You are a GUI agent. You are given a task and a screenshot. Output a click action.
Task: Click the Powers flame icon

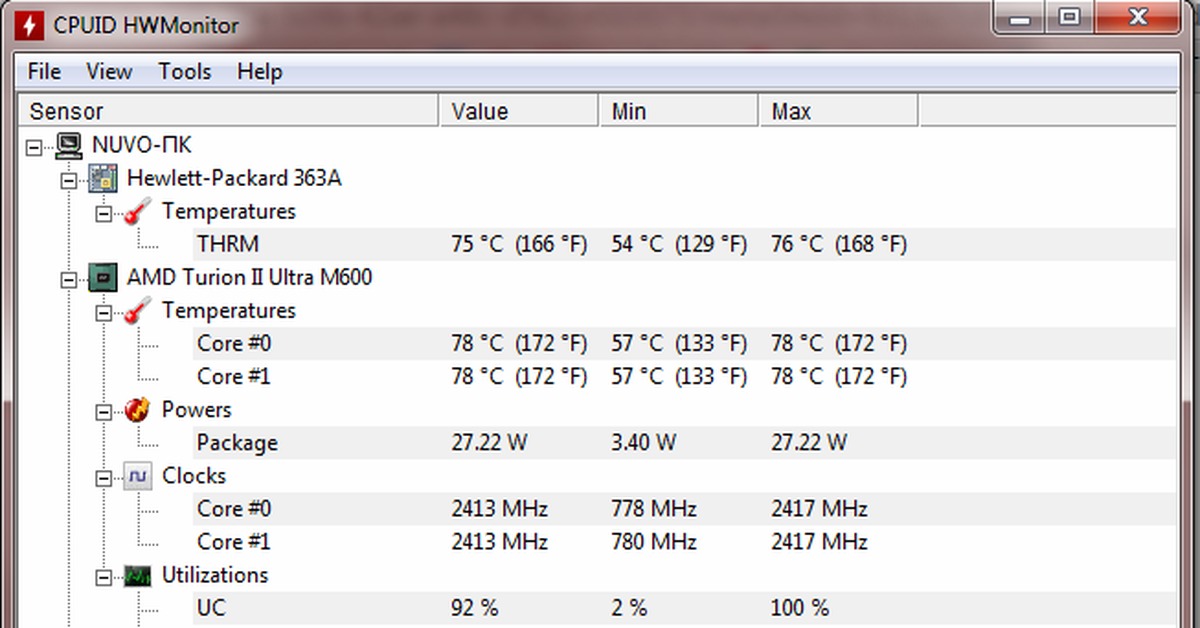click(x=138, y=410)
